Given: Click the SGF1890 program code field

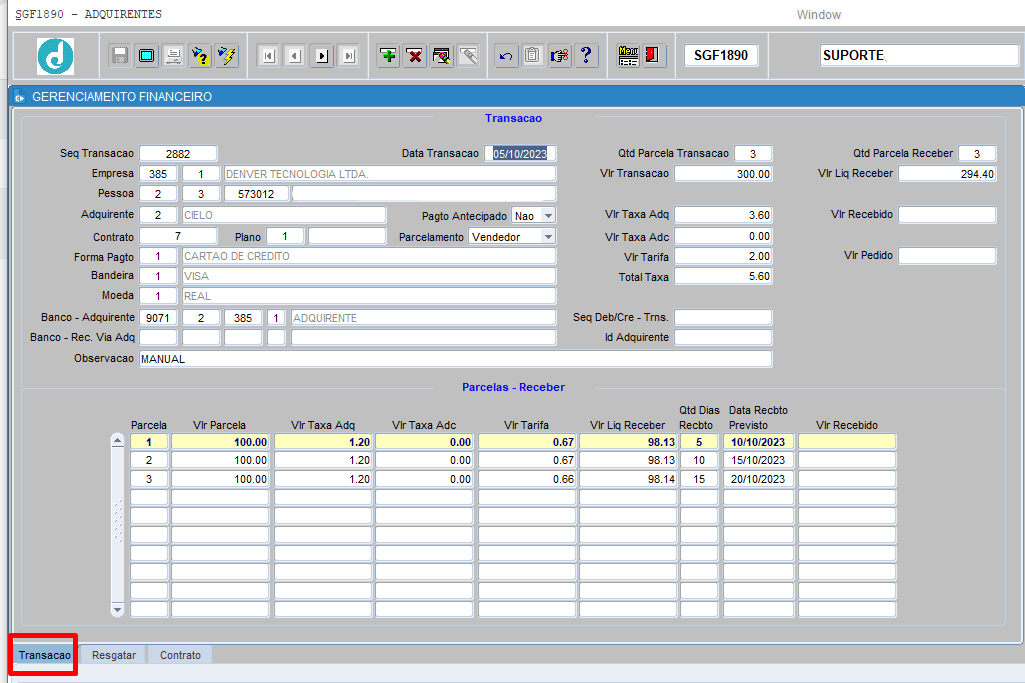Looking at the screenshot, I should point(721,56).
